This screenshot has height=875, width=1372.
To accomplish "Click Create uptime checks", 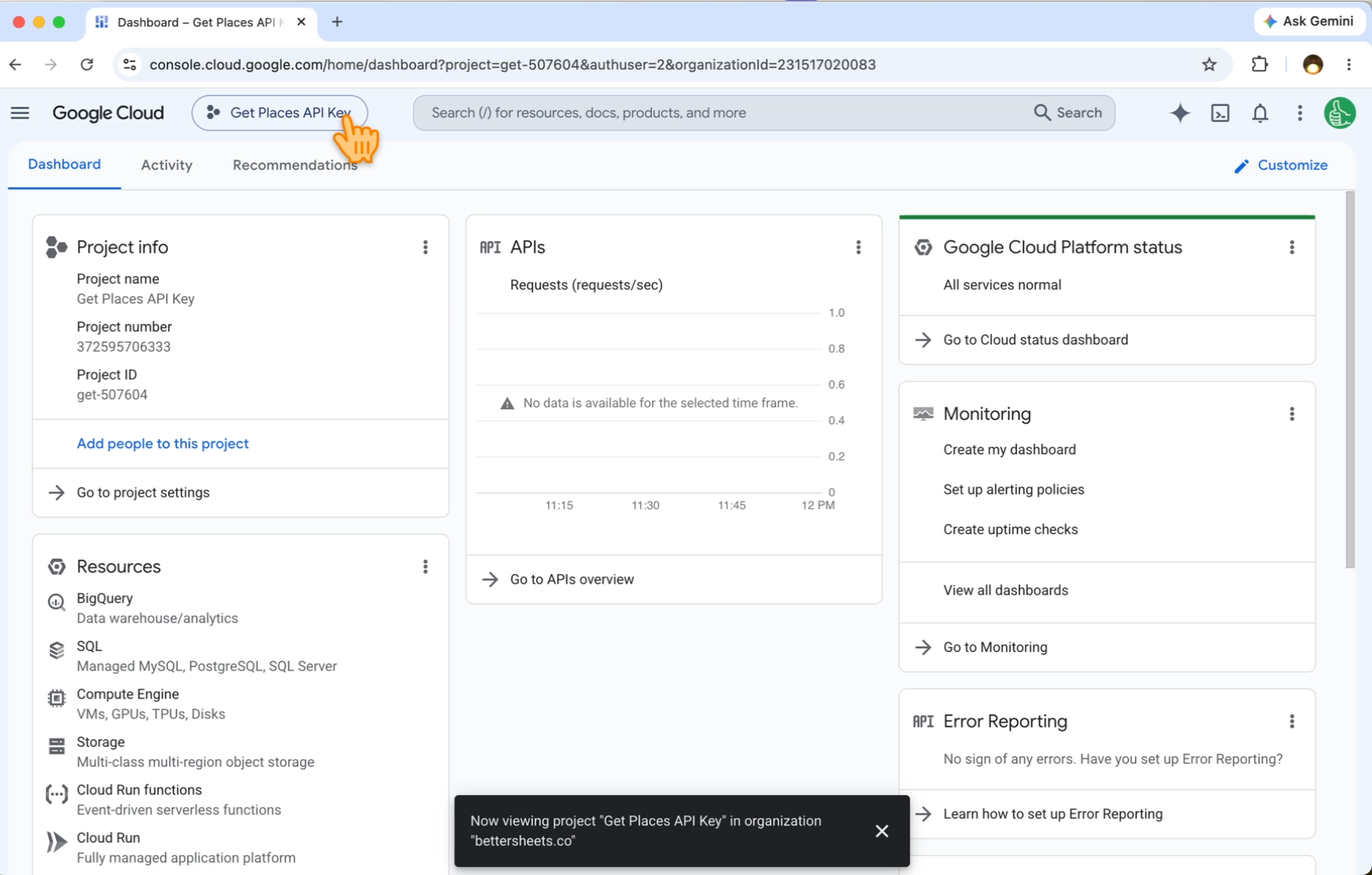I will [x=1010, y=529].
